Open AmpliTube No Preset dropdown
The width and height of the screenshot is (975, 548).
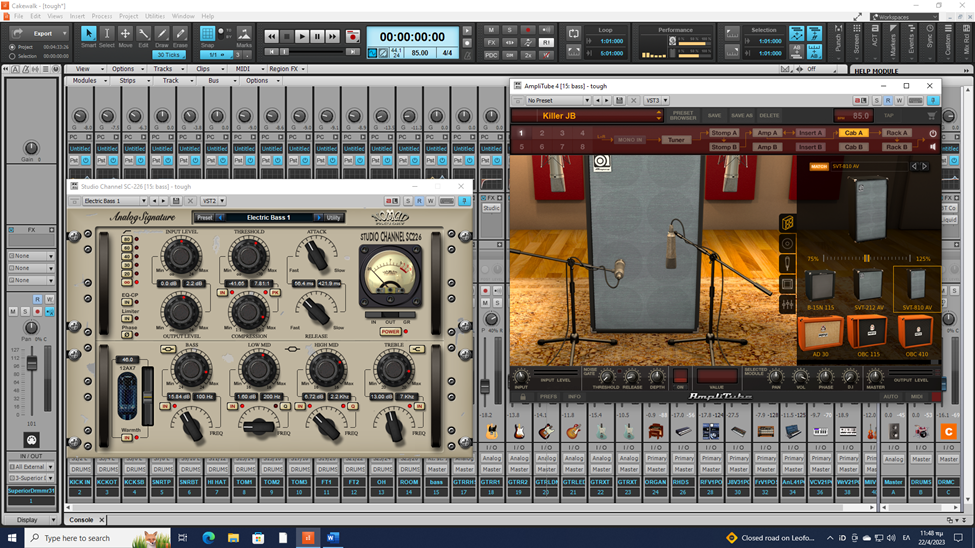click(557, 101)
